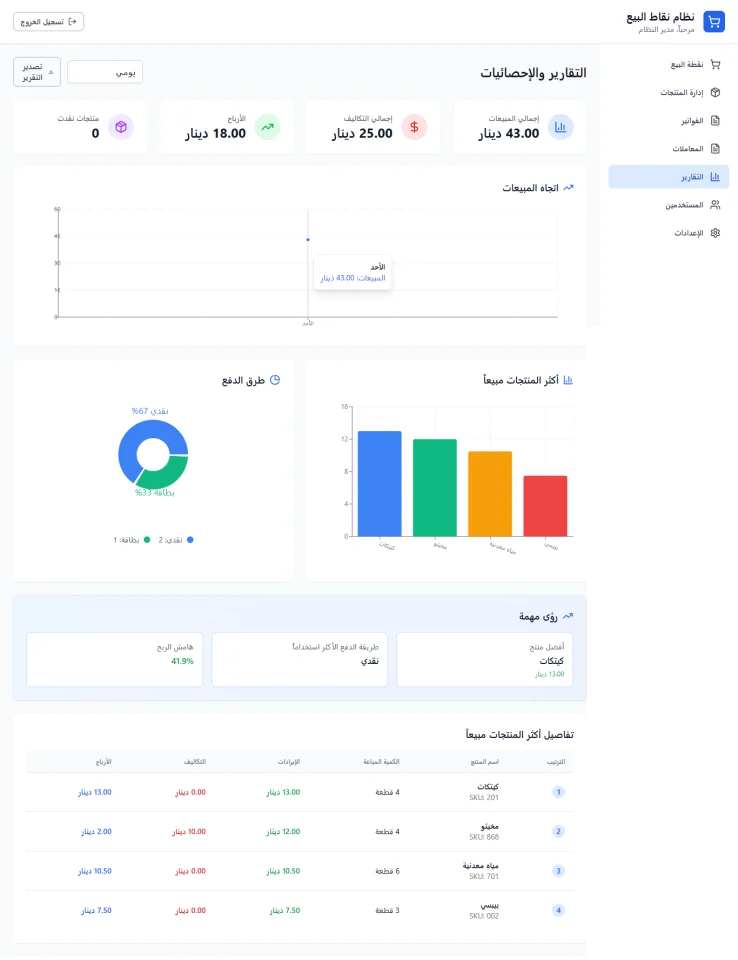Click the pie icon beside طرق الدفع
The width and height of the screenshot is (738, 960).
click(x=275, y=380)
